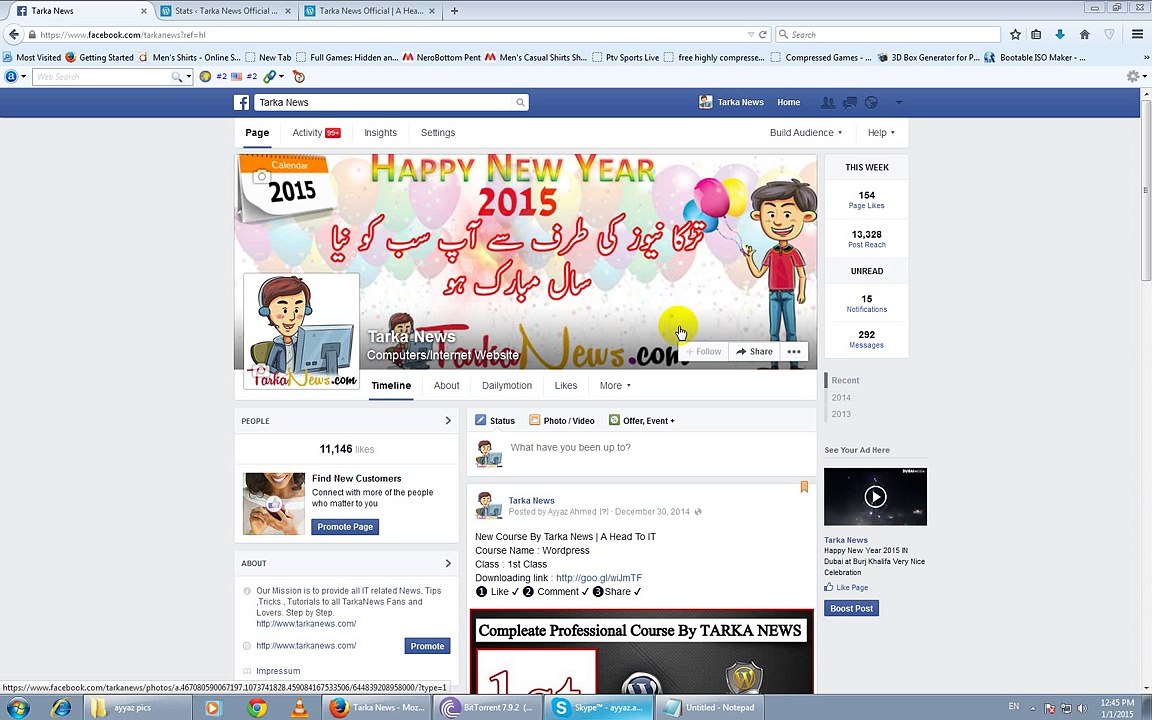Click the Follow button on cover
This screenshot has width=1152, height=720.
coord(704,352)
